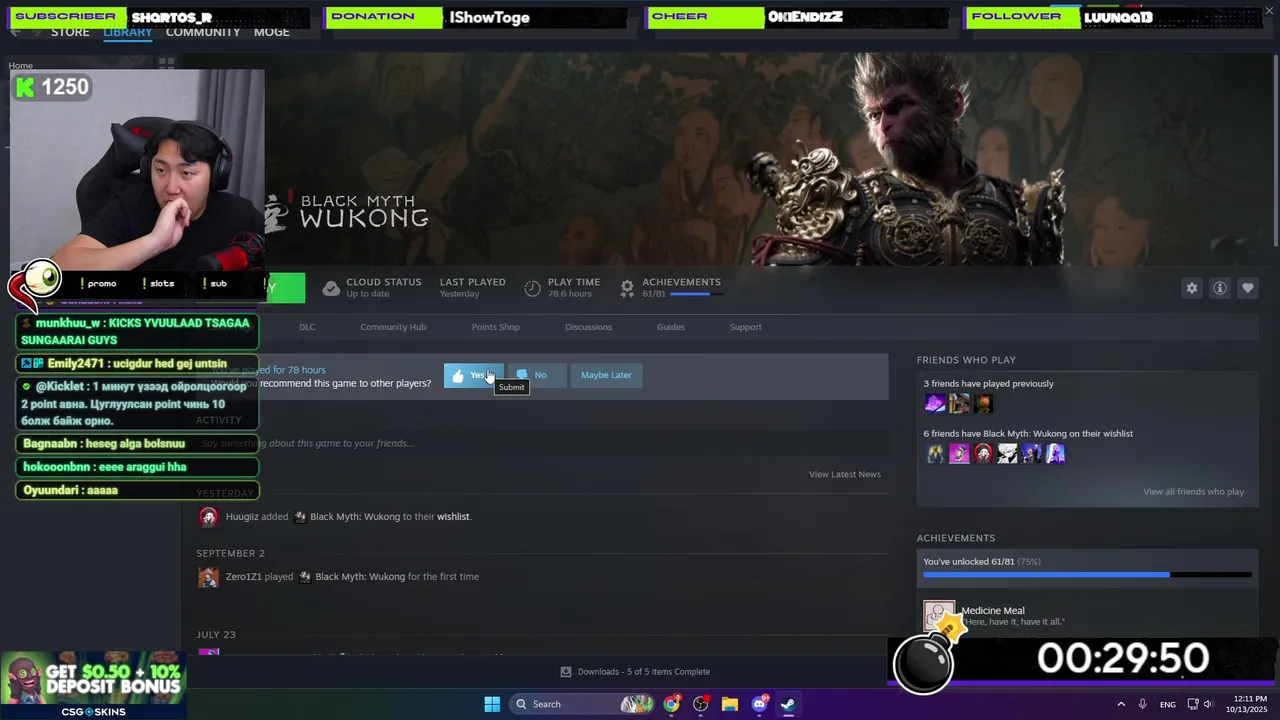Open the Community Hub tab

pos(393,327)
